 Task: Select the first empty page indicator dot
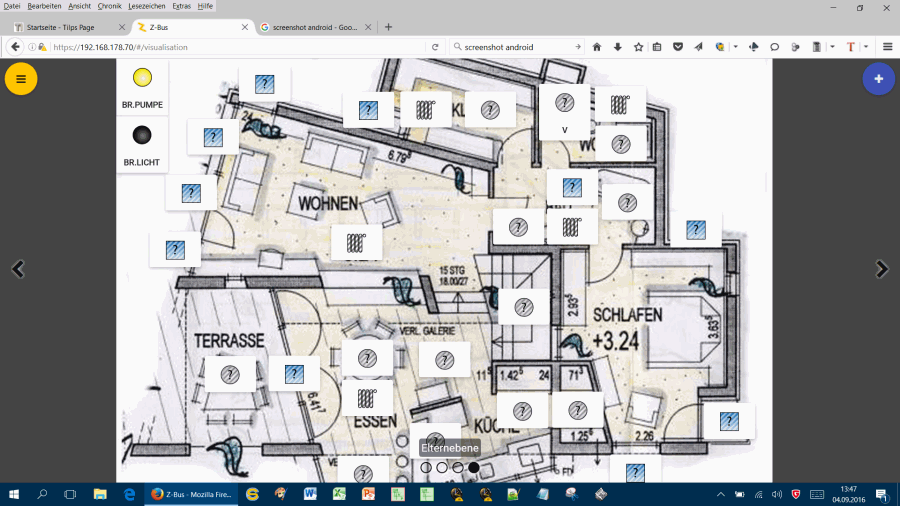pyautogui.click(x=426, y=467)
